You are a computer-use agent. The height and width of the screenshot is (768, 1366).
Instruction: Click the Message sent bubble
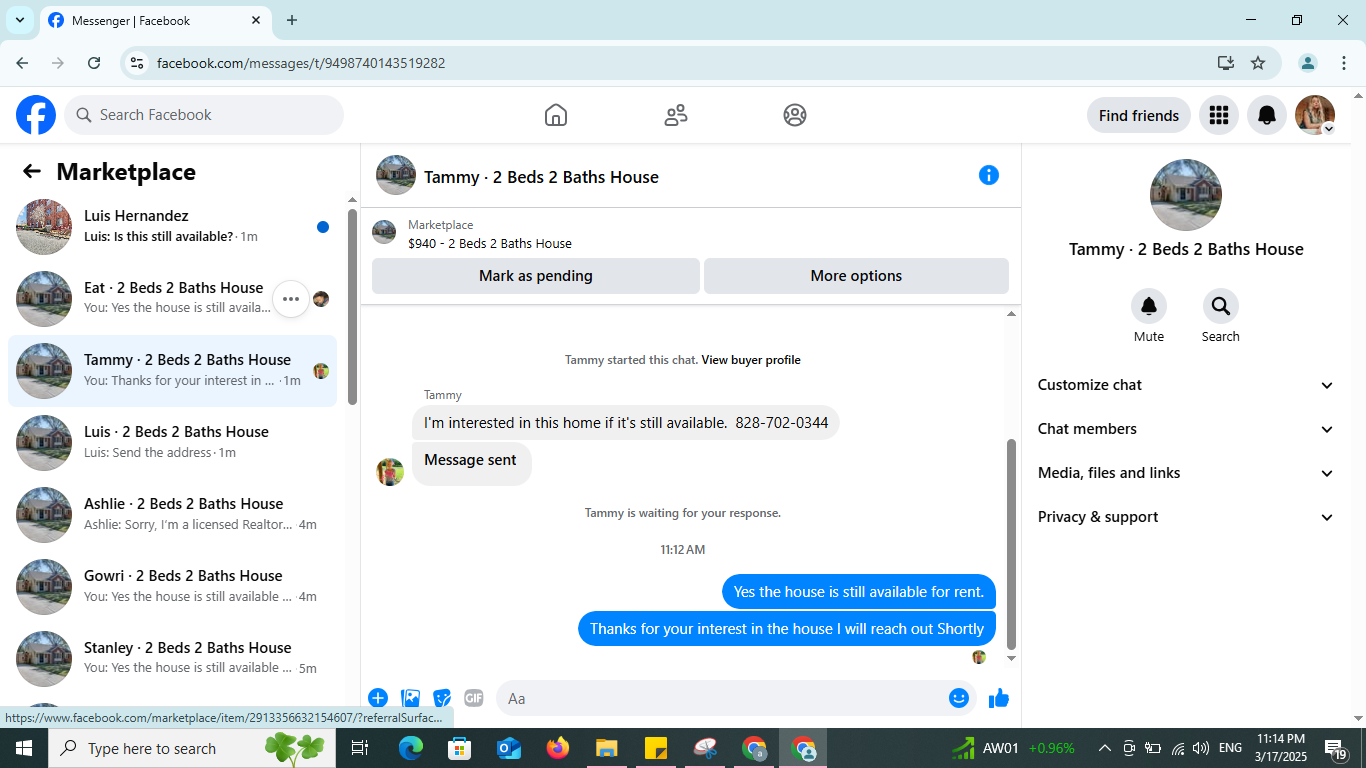pos(471,463)
